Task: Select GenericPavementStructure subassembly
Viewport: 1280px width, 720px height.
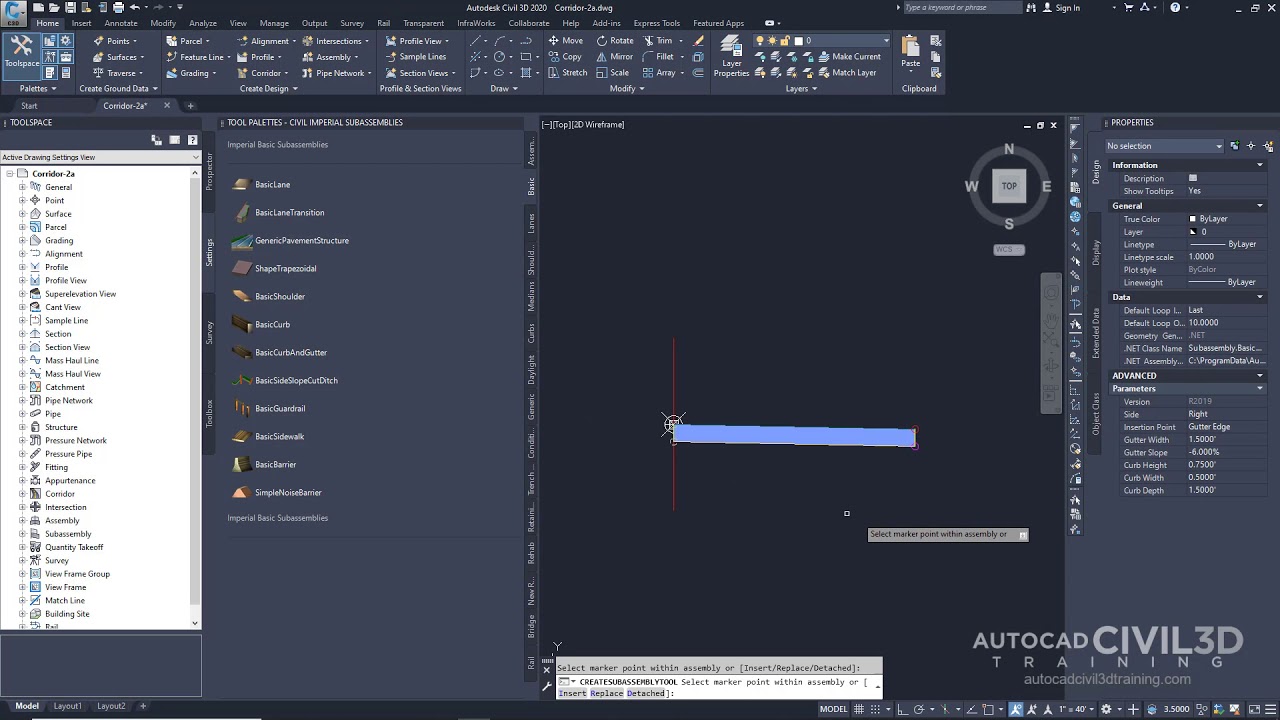Action: tap(291, 240)
